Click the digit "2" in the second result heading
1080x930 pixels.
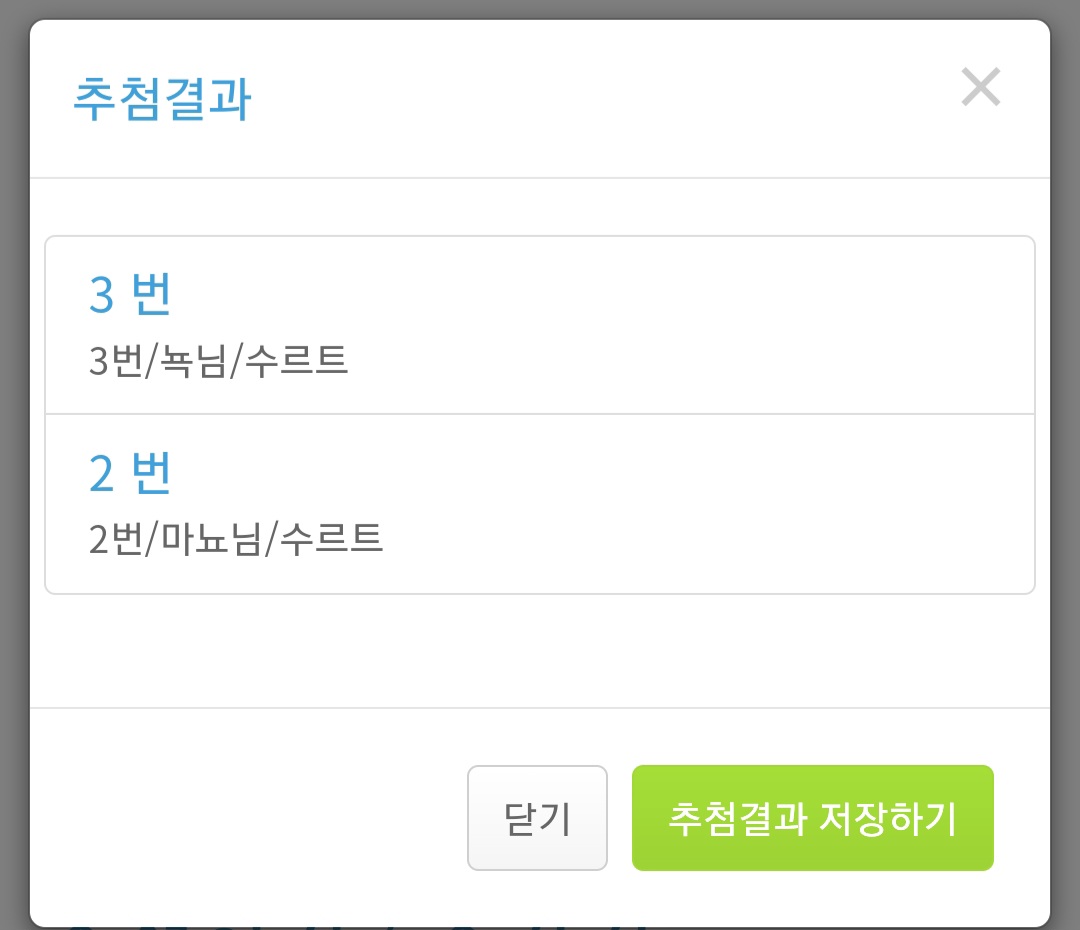102,473
